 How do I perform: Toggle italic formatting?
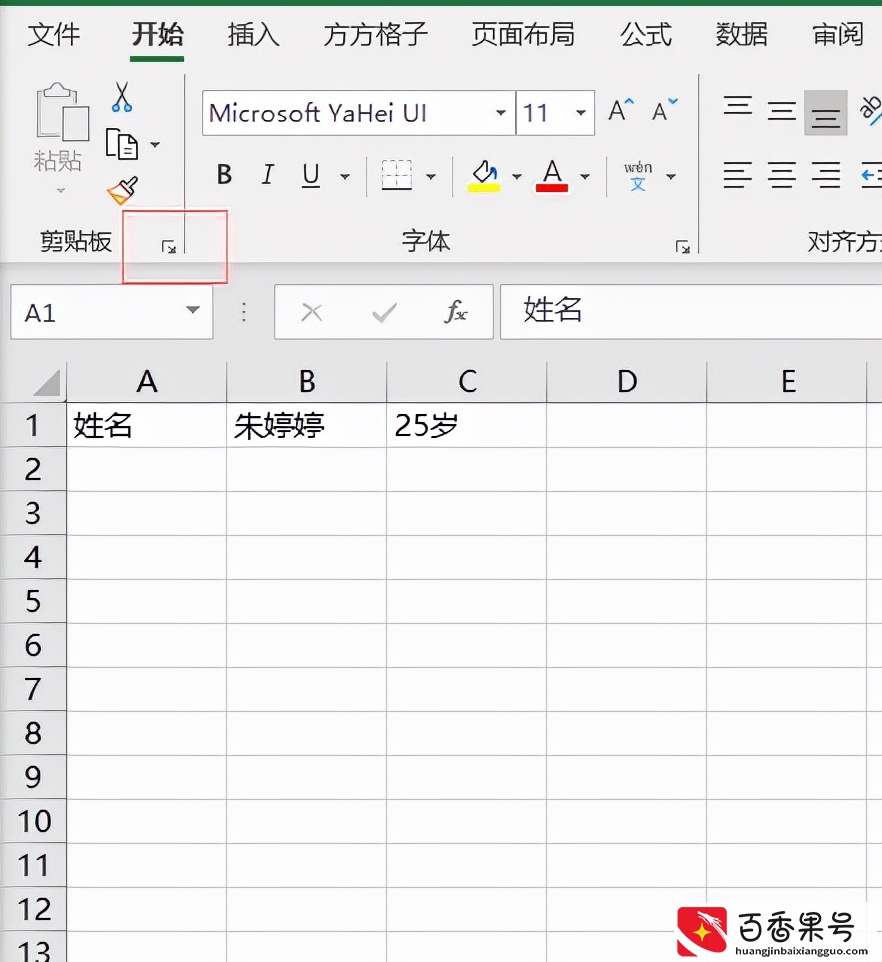click(267, 175)
